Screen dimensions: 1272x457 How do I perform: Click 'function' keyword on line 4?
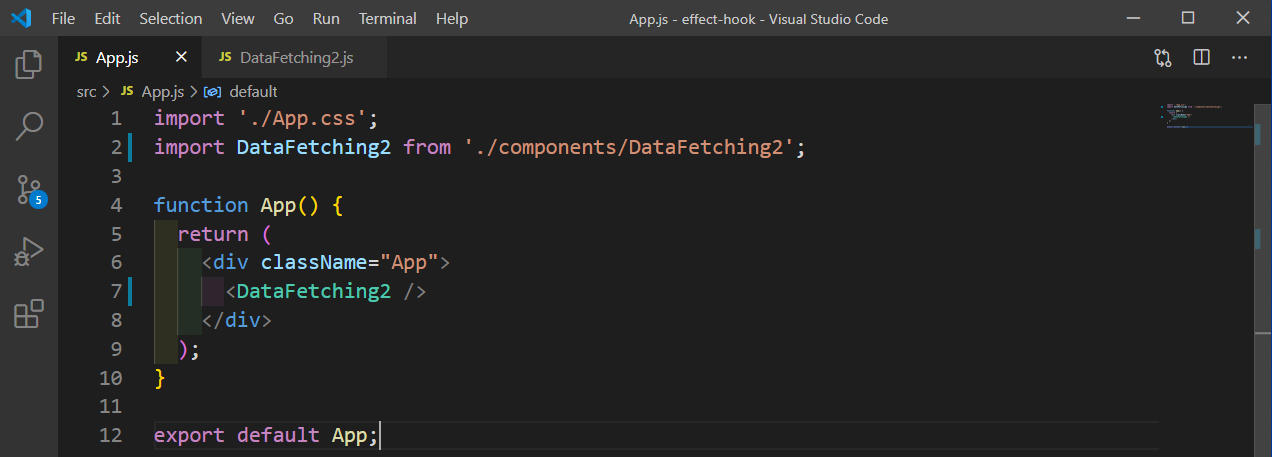pyautogui.click(x=201, y=205)
